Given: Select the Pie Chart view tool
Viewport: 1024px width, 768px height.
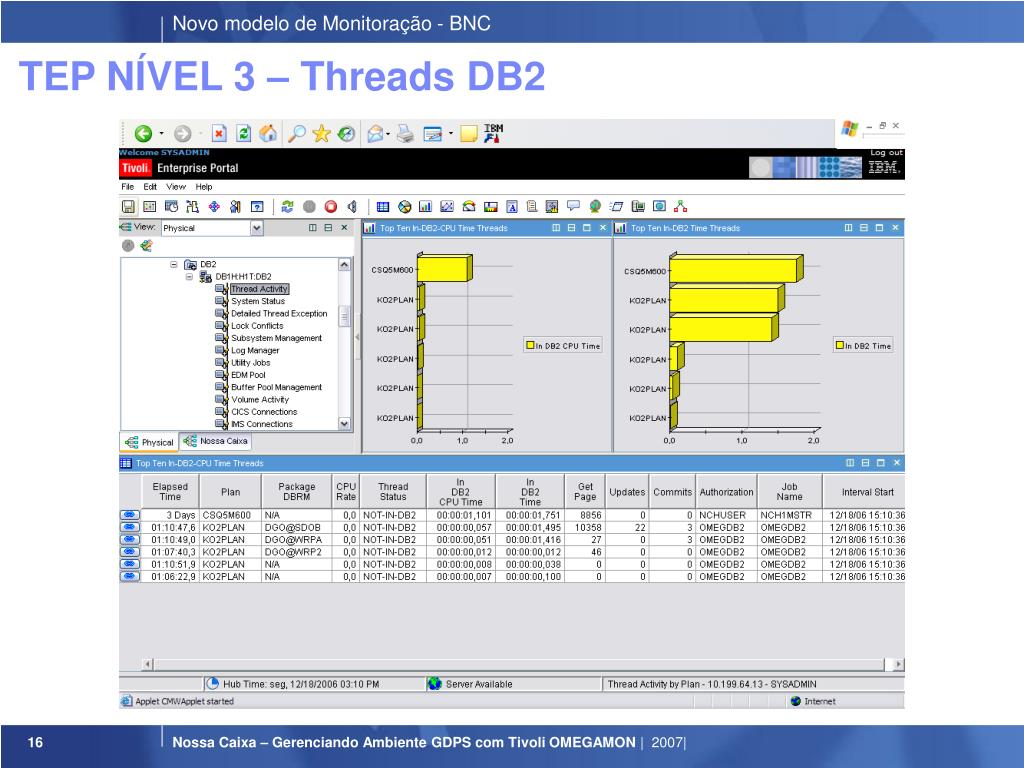Looking at the screenshot, I should point(405,207).
